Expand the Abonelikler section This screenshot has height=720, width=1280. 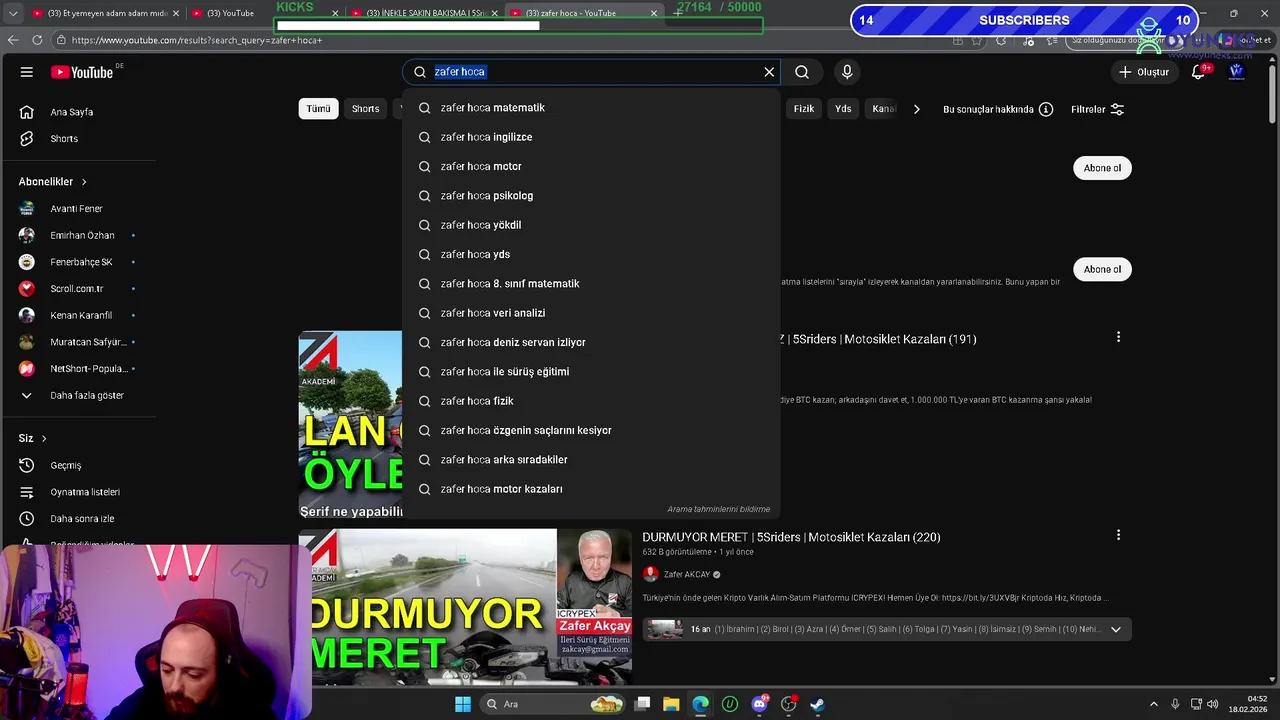pyautogui.click(x=53, y=182)
